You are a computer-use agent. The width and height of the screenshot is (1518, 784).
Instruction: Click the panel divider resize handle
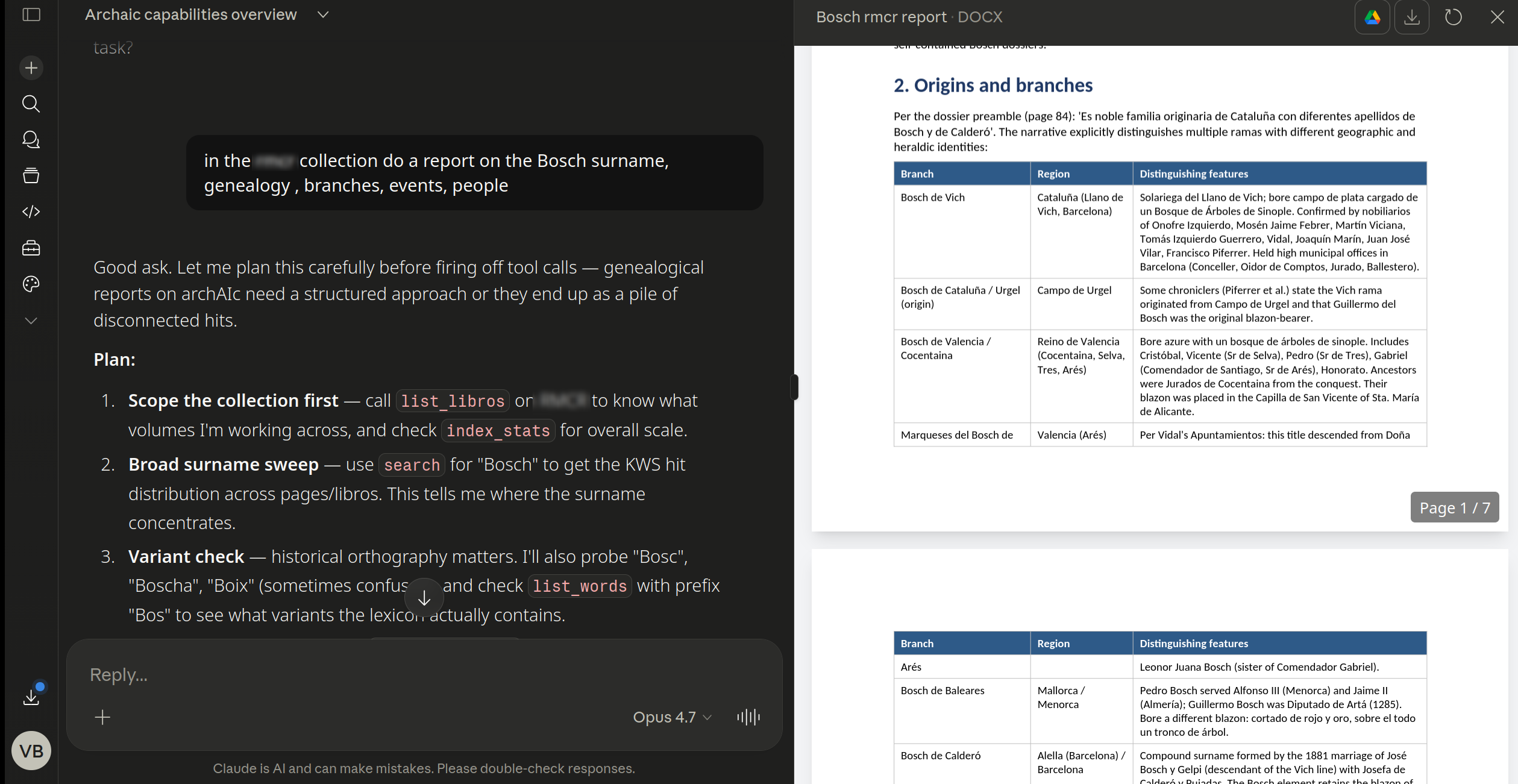pos(794,387)
